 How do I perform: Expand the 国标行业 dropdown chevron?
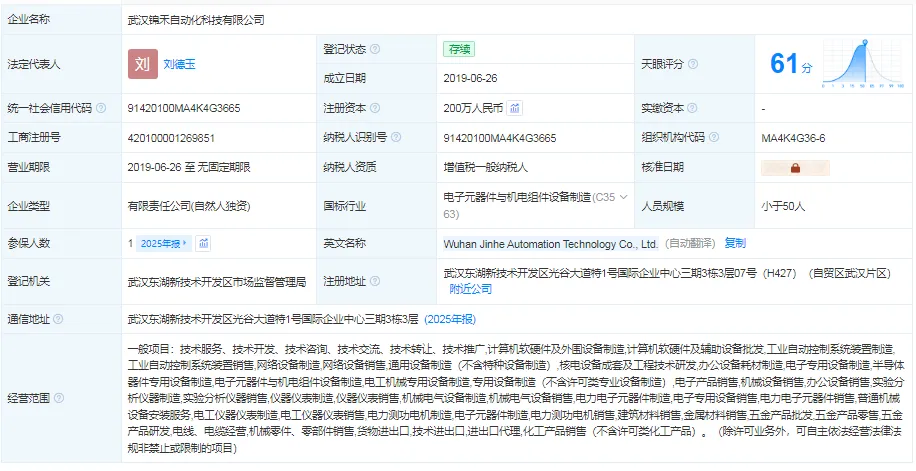[x=623, y=197]
